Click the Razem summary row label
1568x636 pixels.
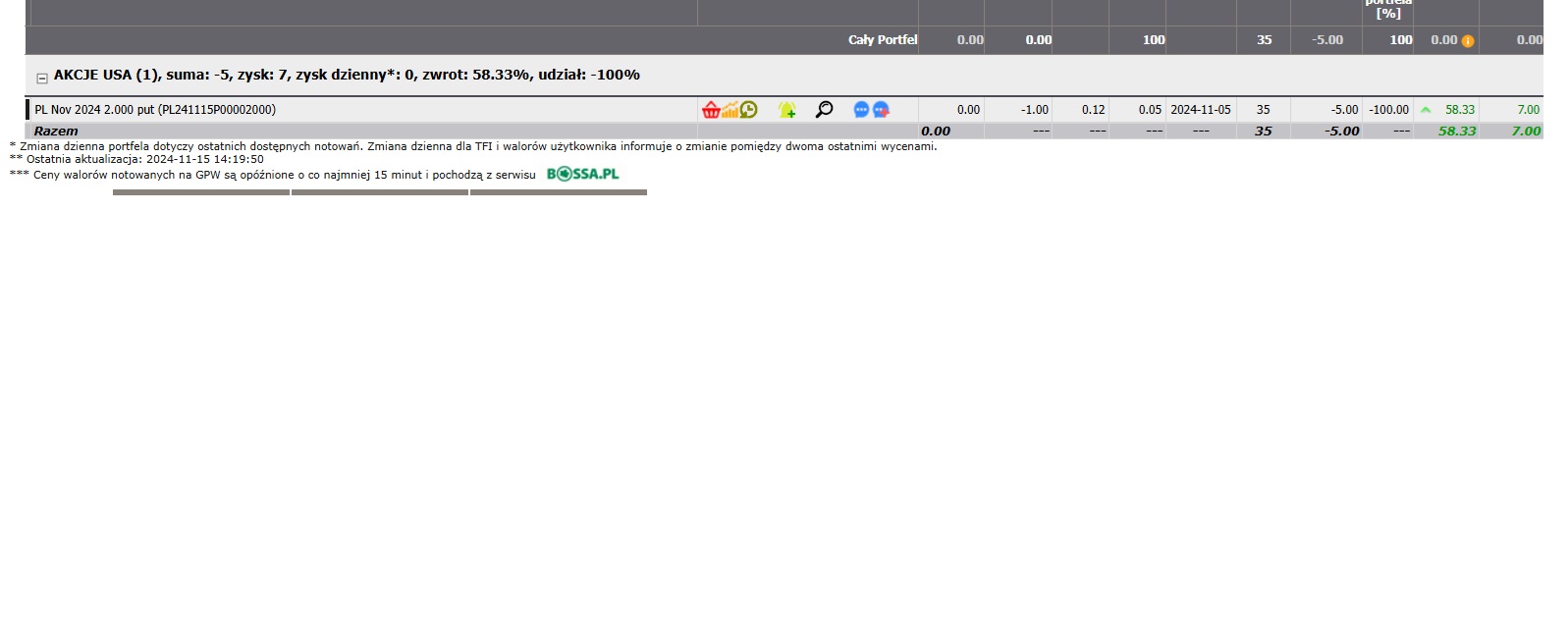(x=56, y=131)
